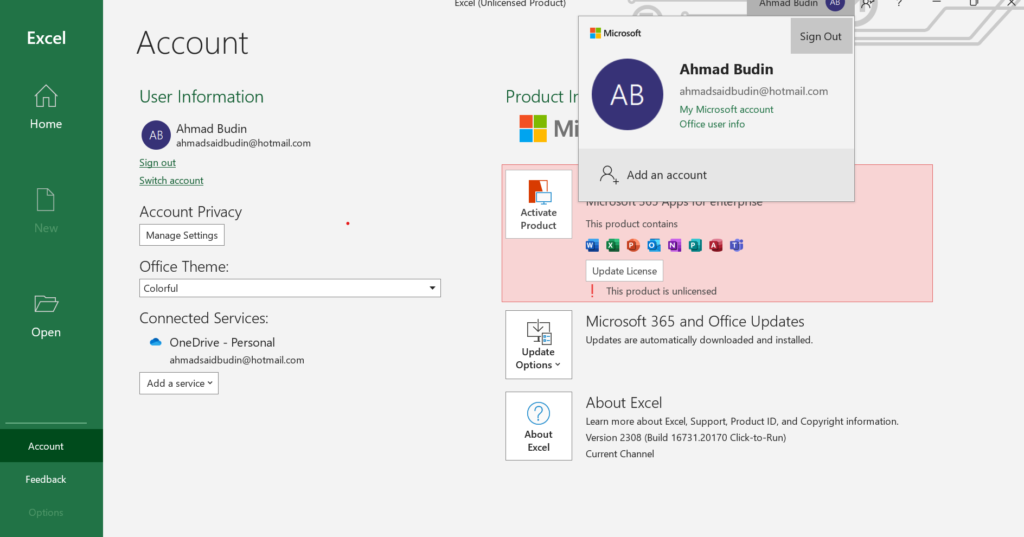Click the large AB avatar in account popup

tap(627, 95)
